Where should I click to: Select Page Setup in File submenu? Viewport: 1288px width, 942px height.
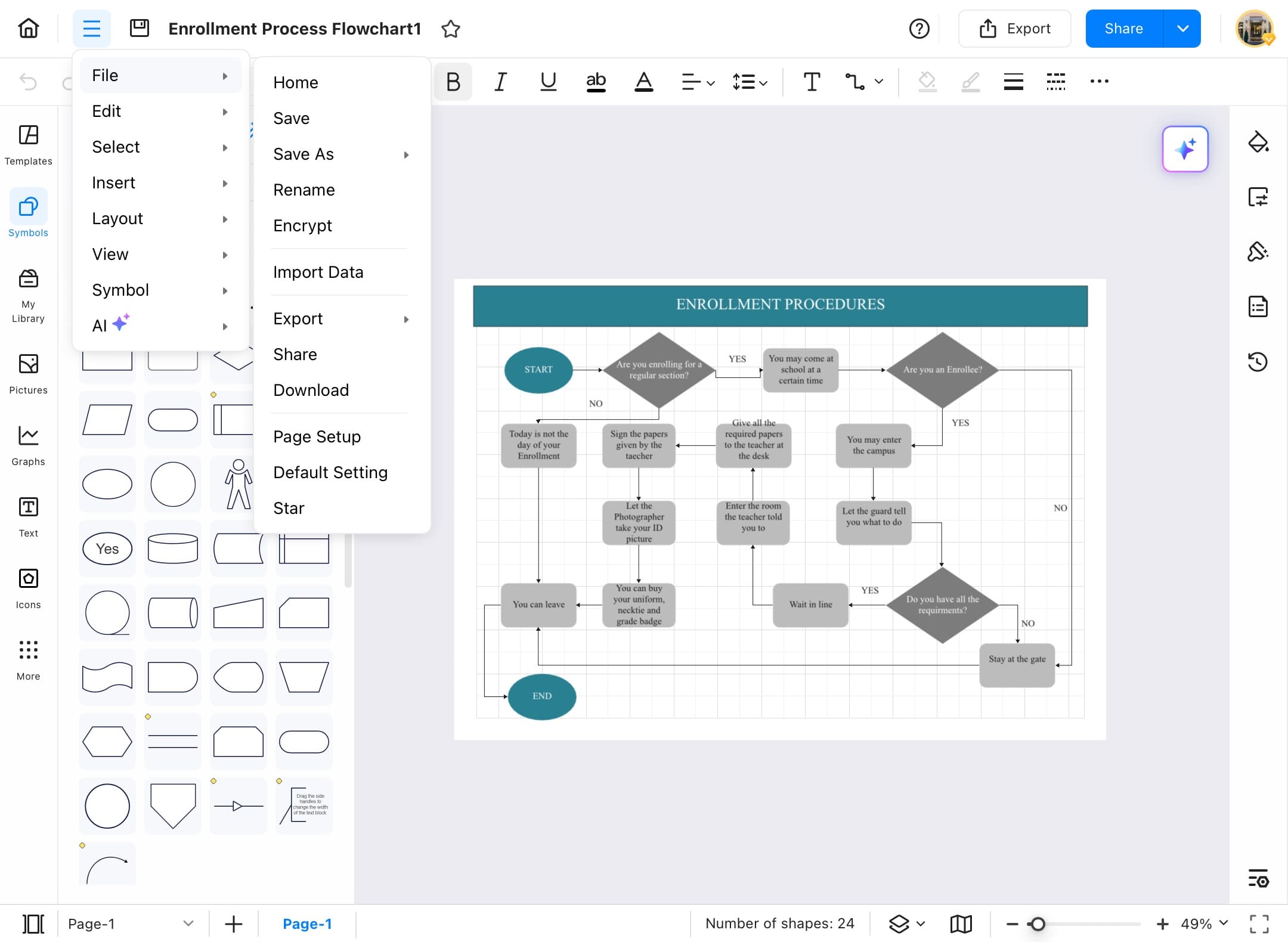(x=317, y=437)
